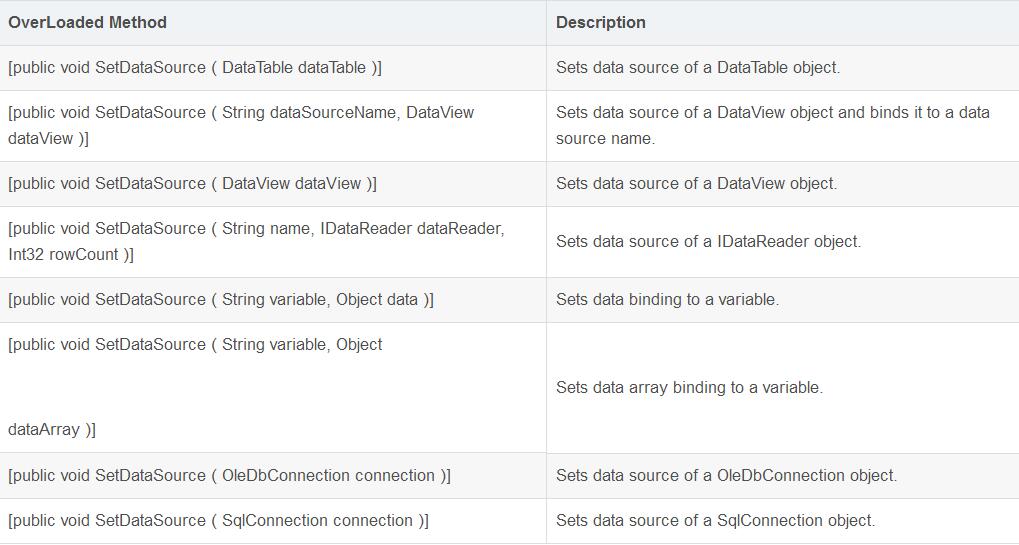Screen dimensions: 1019x545
Task: Click the 'Int32 rowCount )]' text line
Action: 71,255
